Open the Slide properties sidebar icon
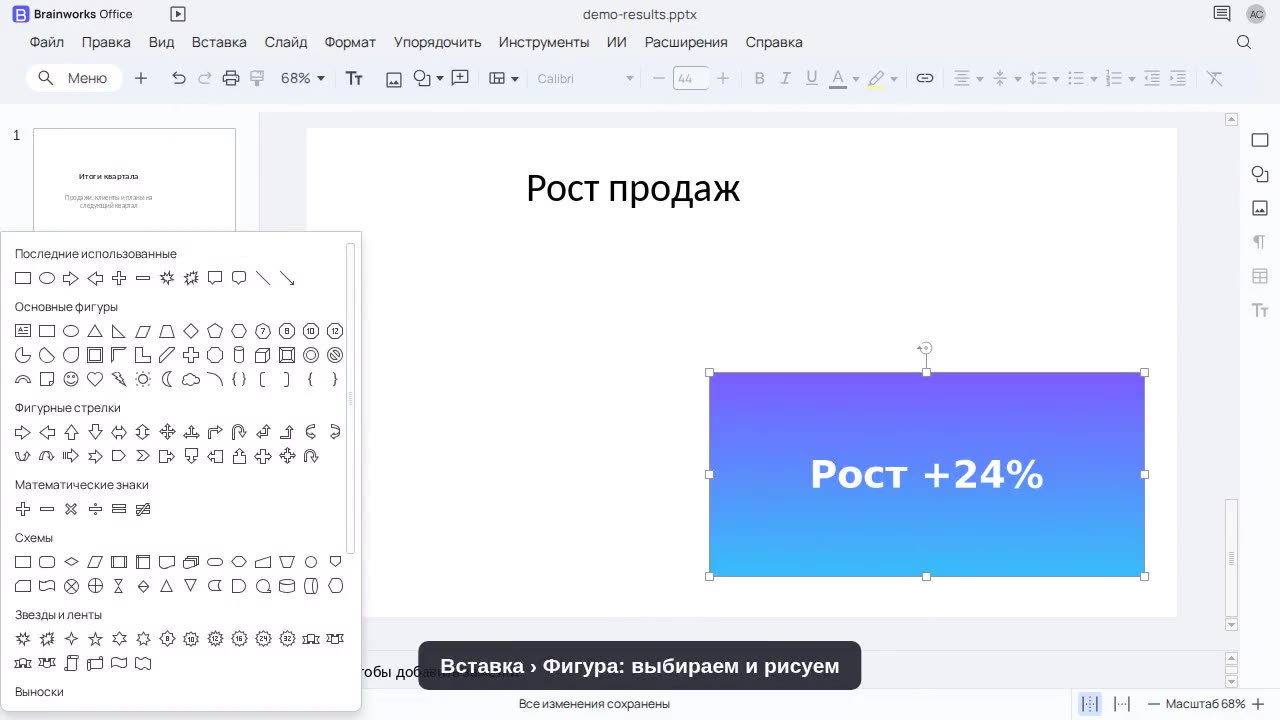 pyautogui.click(x=1260, y=140)
